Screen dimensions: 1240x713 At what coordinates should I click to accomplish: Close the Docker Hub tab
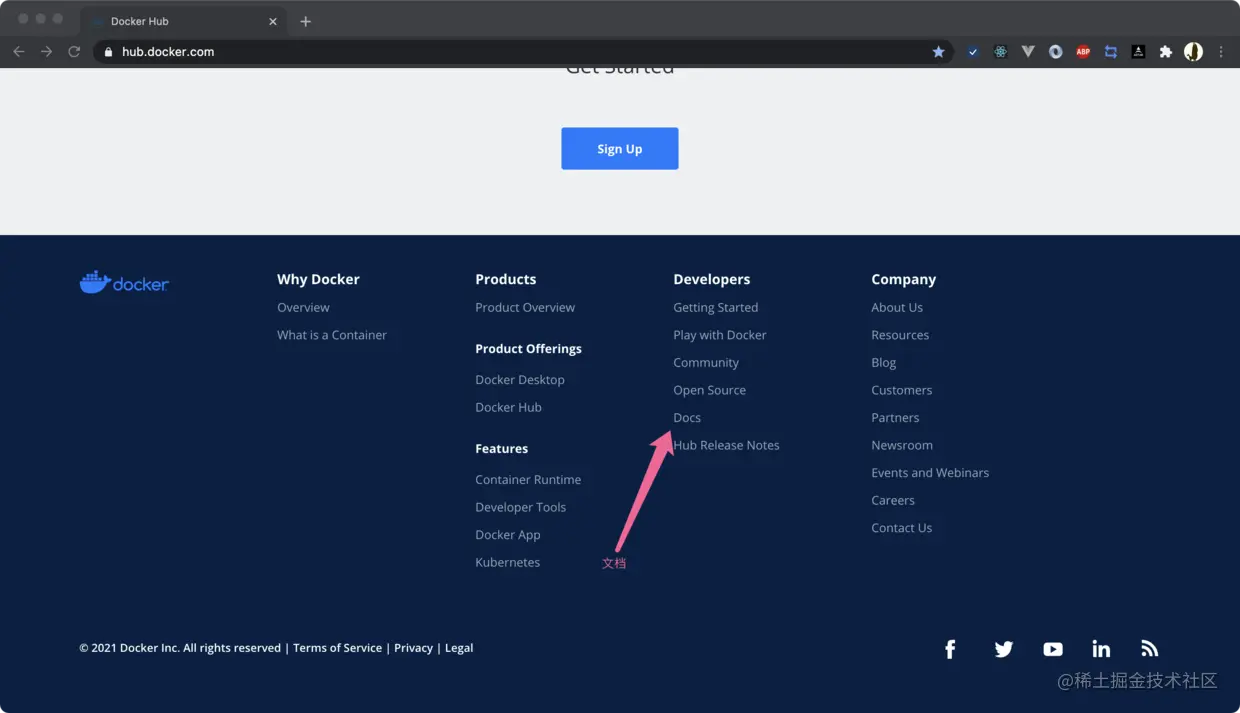[273, 21]
